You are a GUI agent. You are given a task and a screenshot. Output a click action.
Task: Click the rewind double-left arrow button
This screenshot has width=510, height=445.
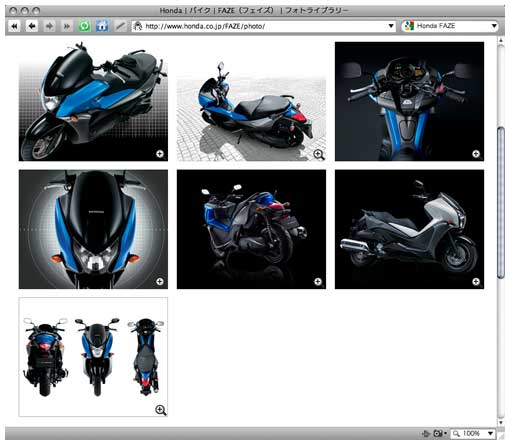(x=14, y=26)
